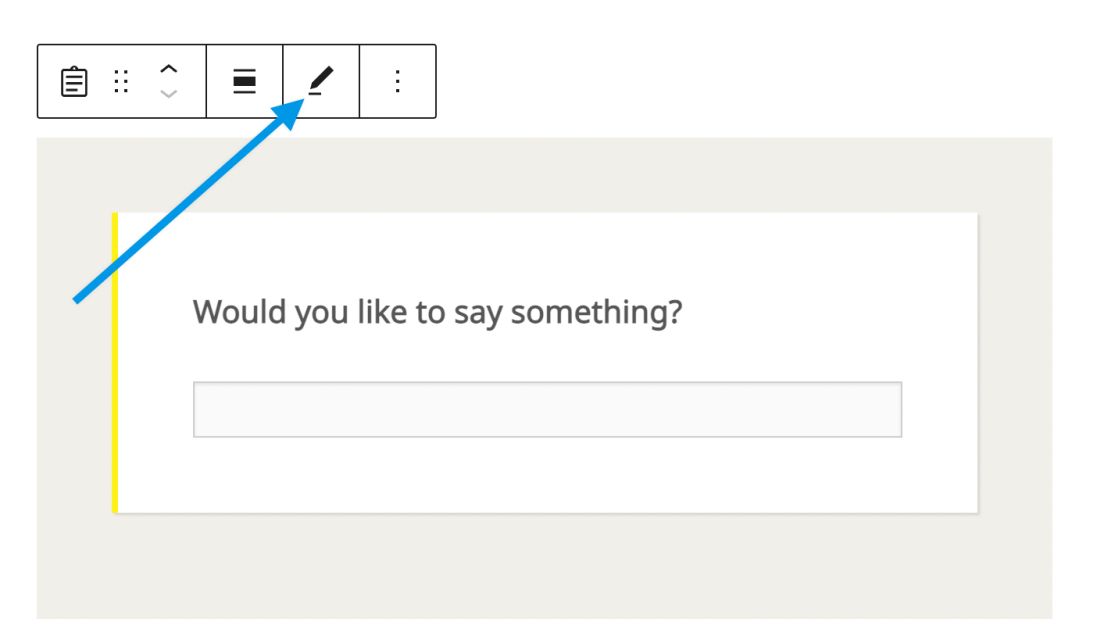Move the block down
This screenshot has height=619, width=1097.
pos(169,94)
